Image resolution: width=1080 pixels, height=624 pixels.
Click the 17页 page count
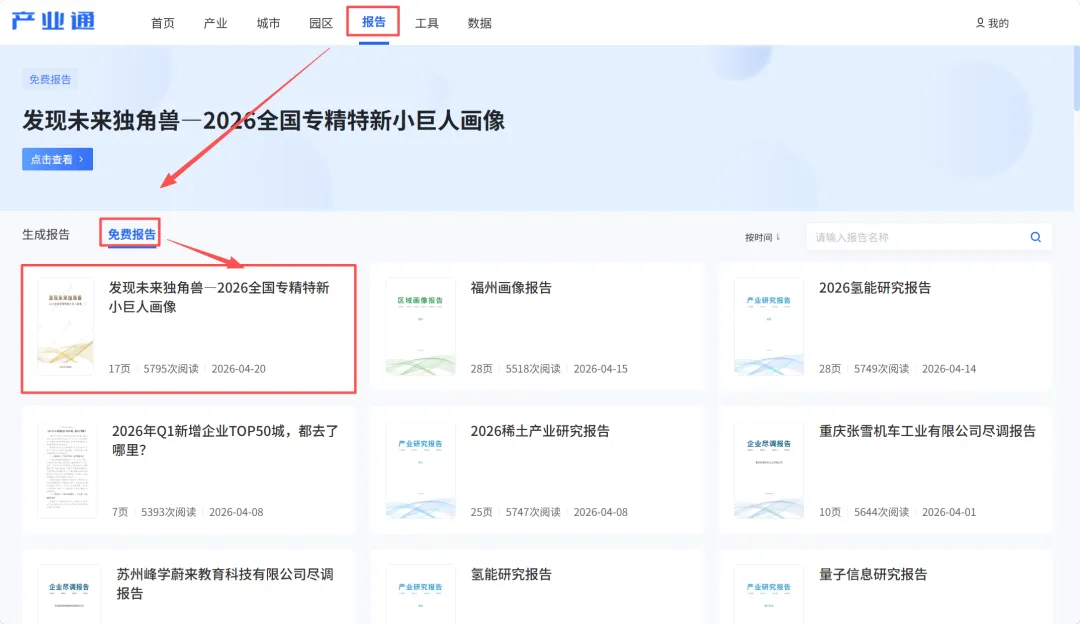119,368
